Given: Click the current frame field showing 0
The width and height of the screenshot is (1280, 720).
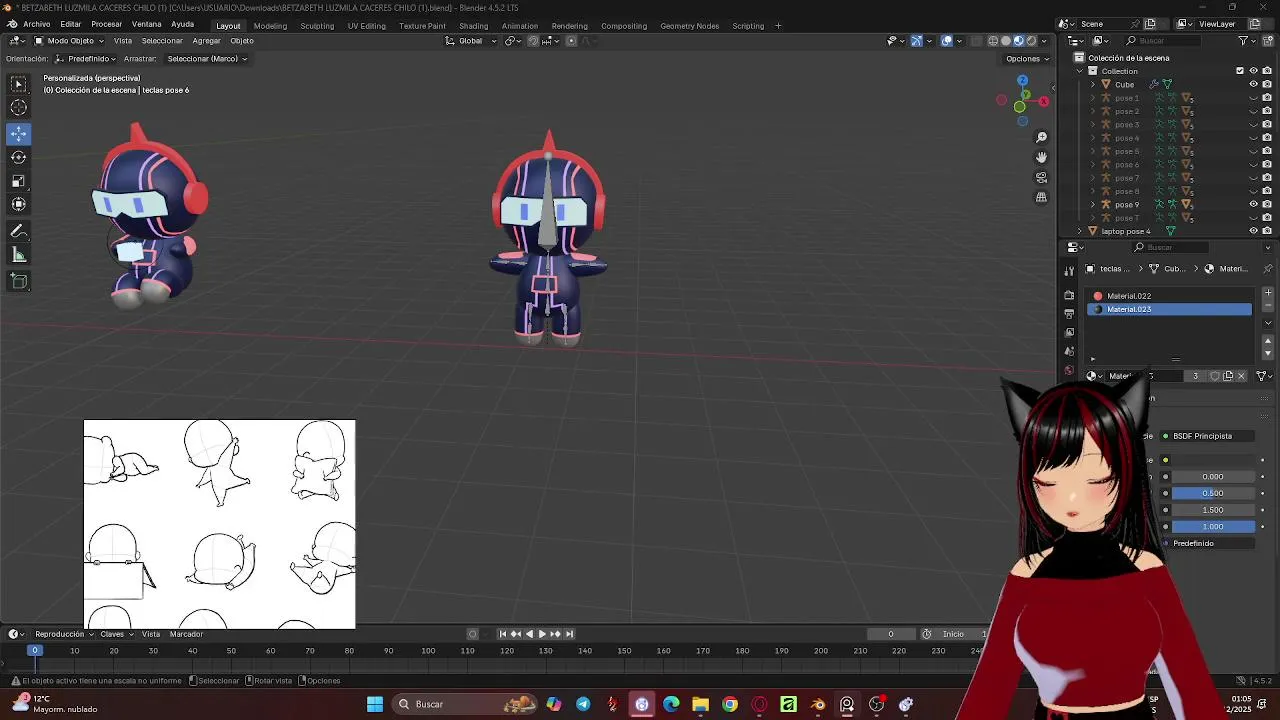Looking at the screenshot, I should (890, 634).
